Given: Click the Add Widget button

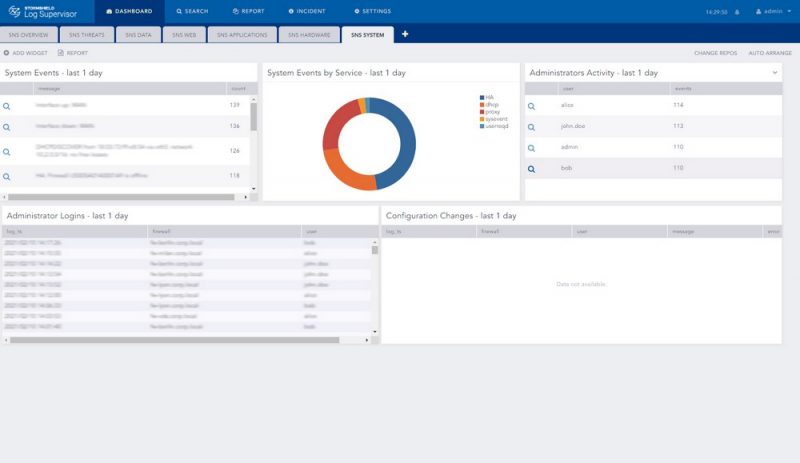Looking at the screenshot, I should pyautogui.click(x=26, y=53).
